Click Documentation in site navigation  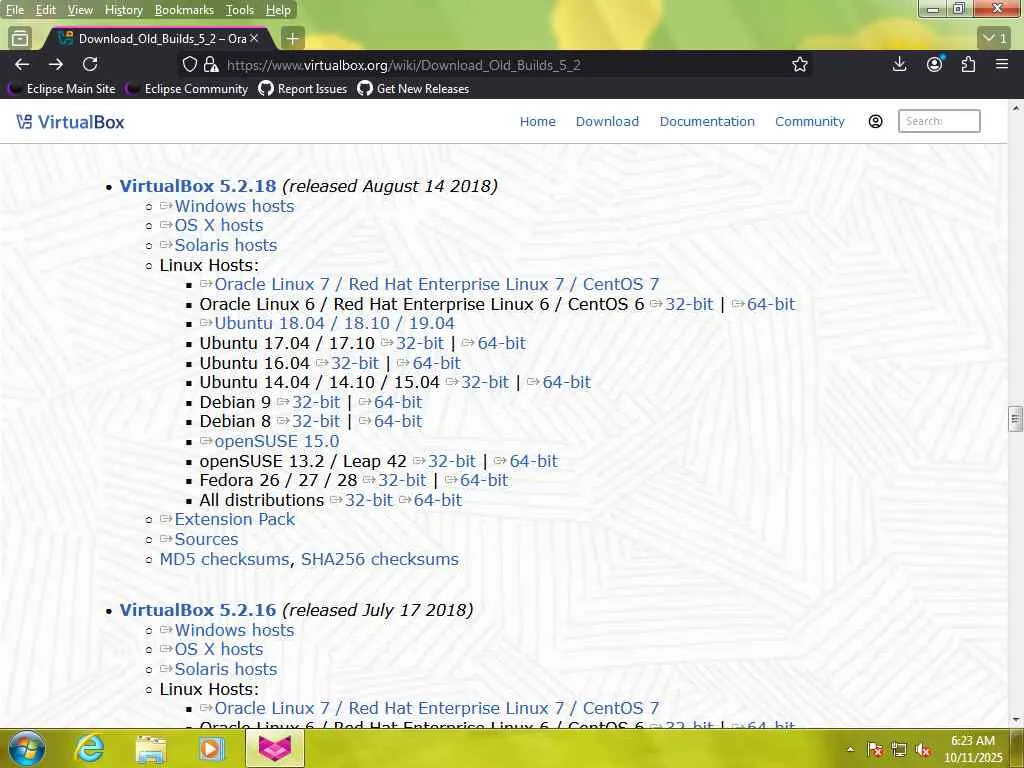pos(707,121)
